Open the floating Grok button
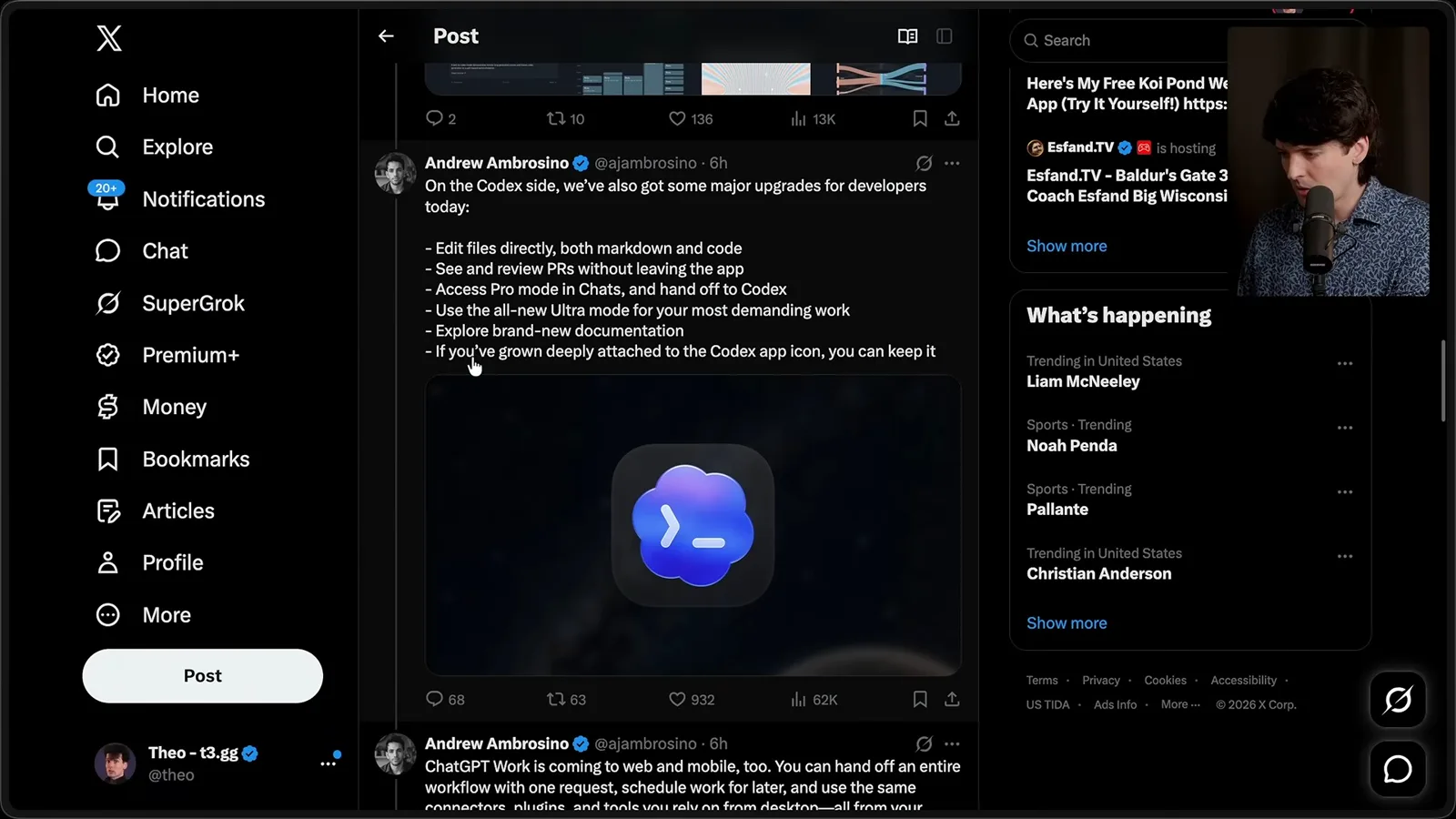 1398,700
